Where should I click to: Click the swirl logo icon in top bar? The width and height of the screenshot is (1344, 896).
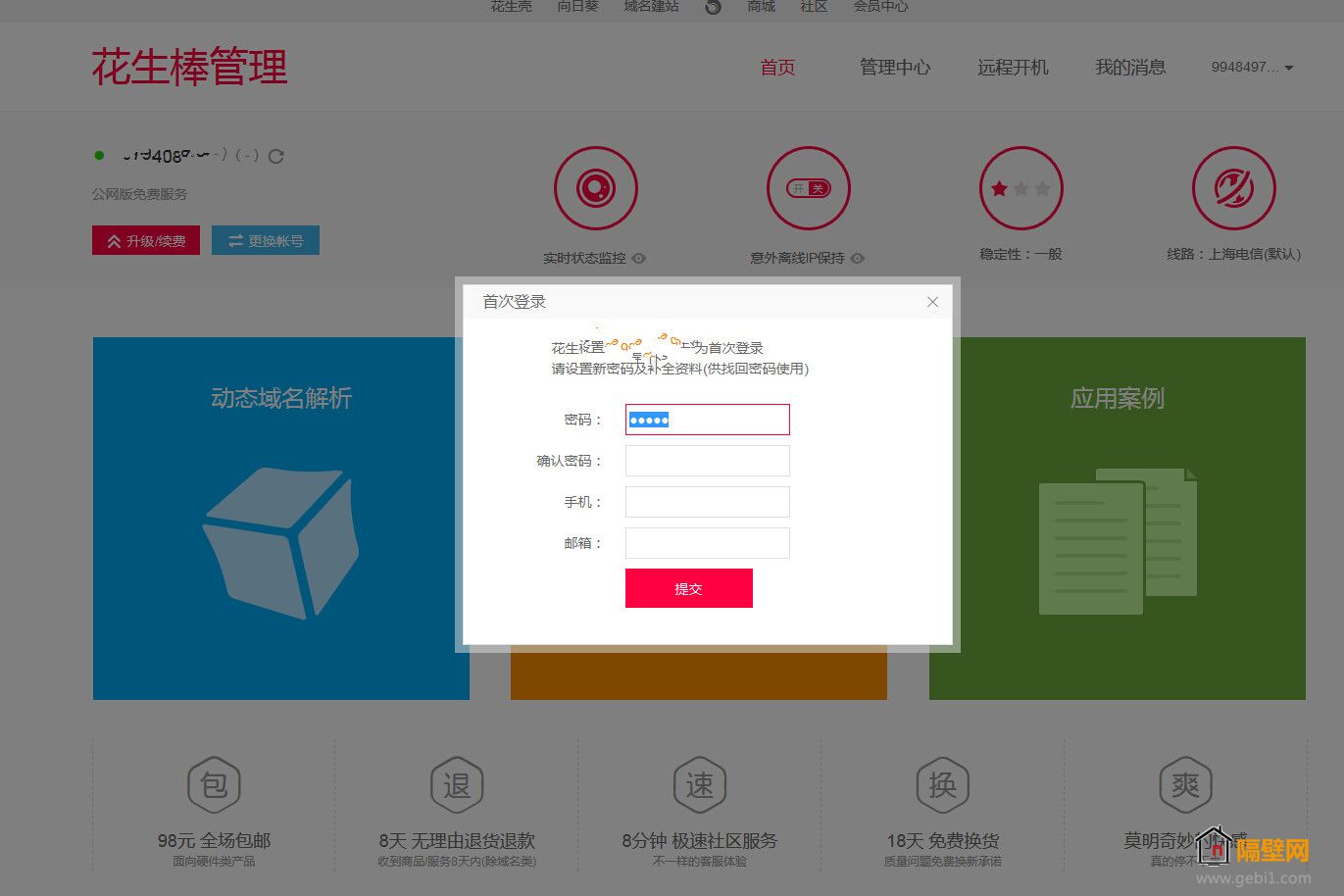point(713,7)
